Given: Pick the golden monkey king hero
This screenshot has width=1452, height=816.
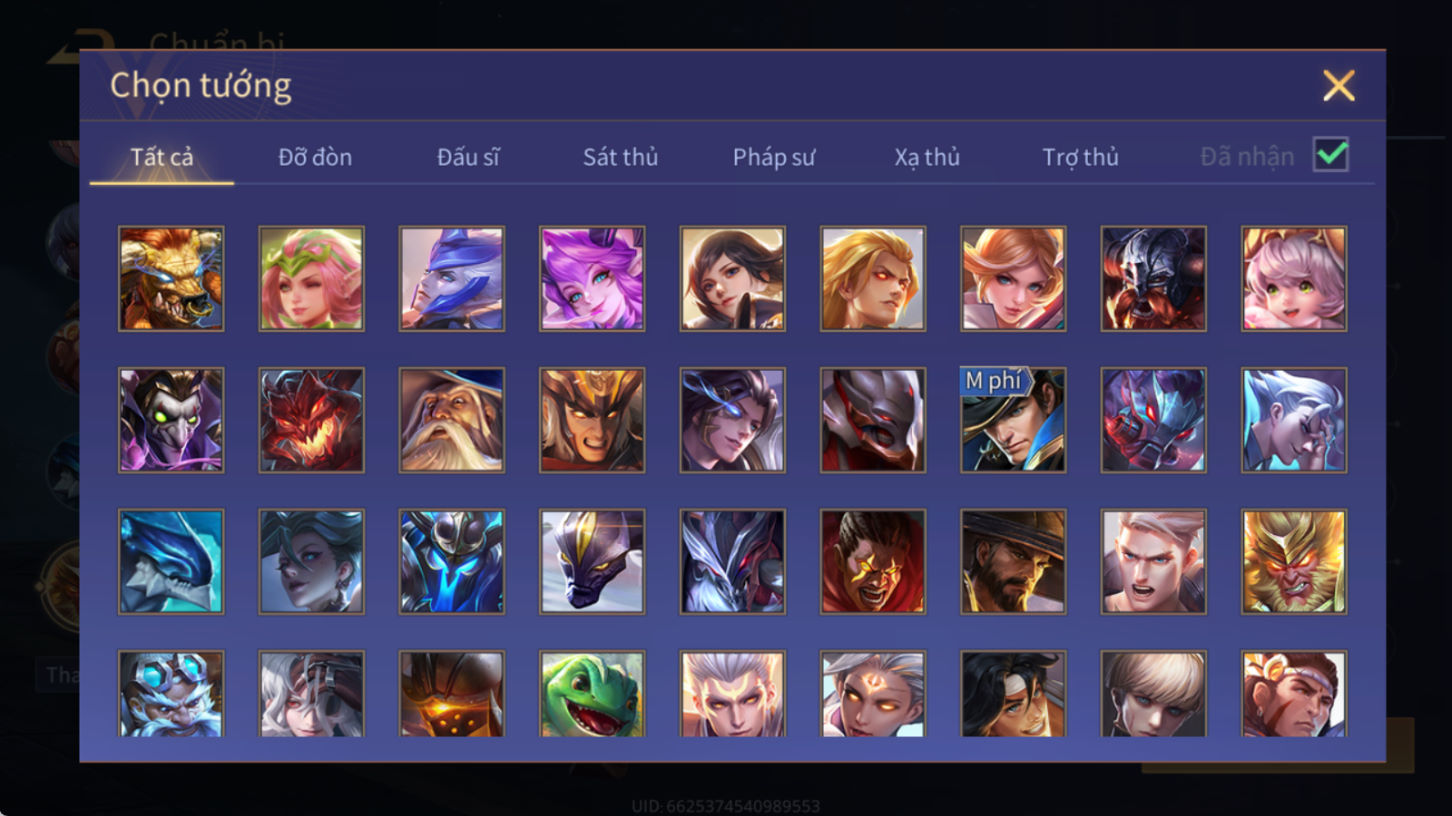Looking at the screenshot, I should [1294, 562].
